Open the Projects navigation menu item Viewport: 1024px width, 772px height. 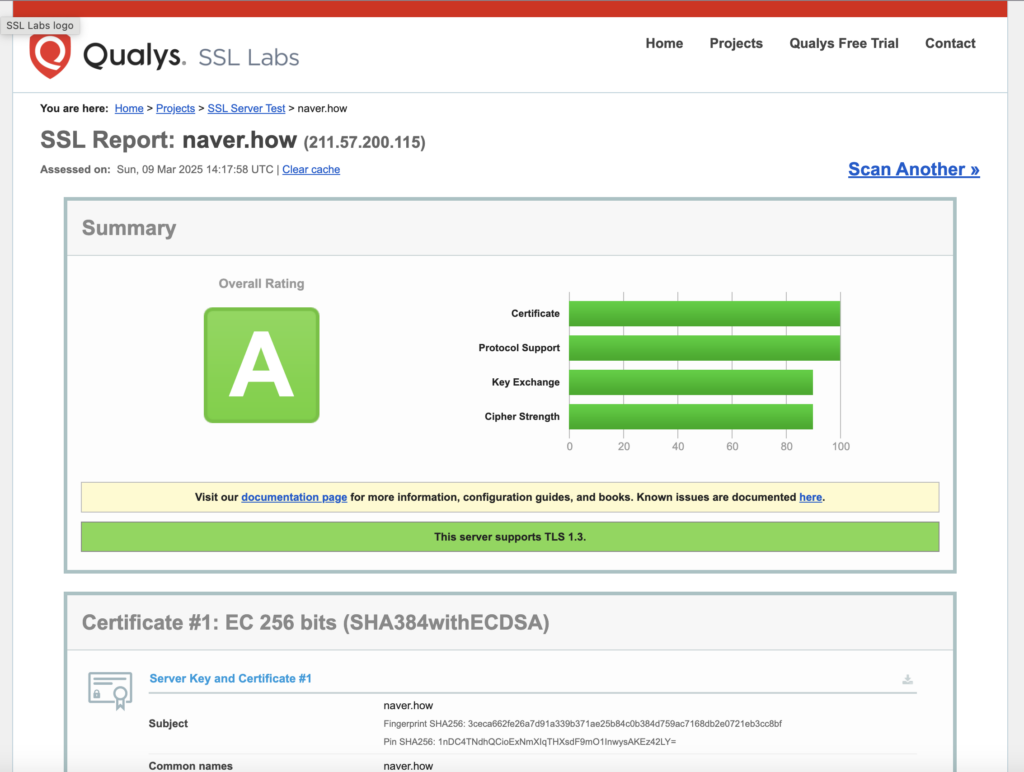click(736, 43)
